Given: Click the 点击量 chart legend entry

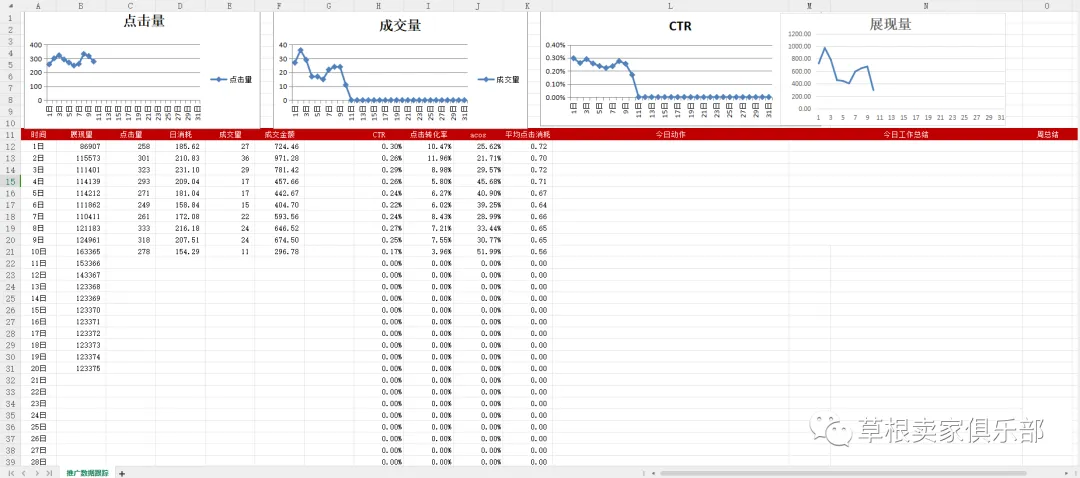Looking at the screenshot, I should (x=231, y=79).
